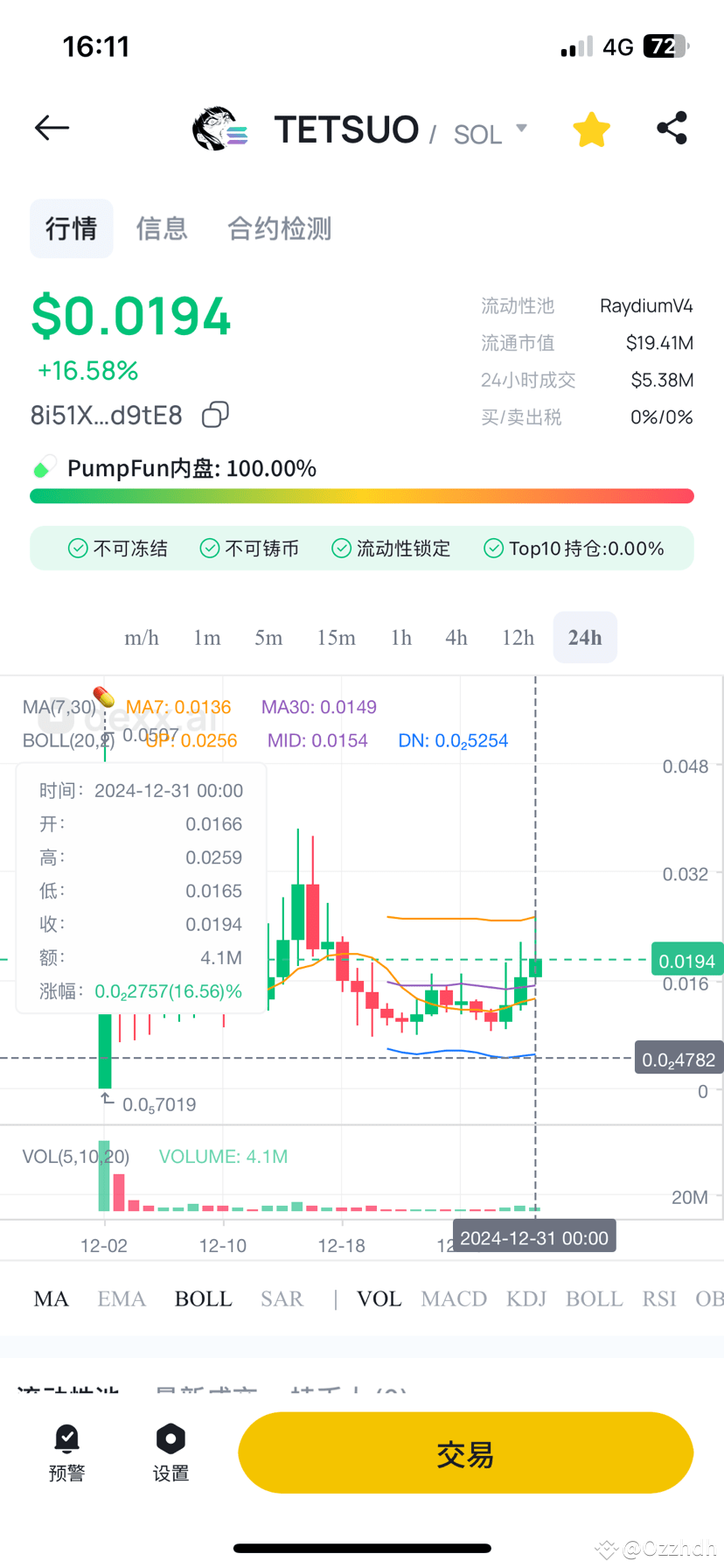Tap the TETSUO token avatar icon
The image size is (724, 1568).
click(220, 129)
